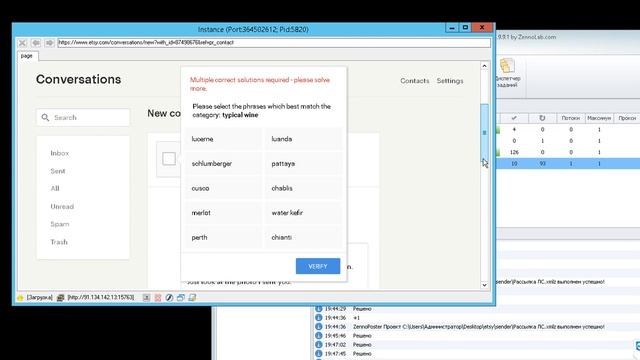Click the Contacts link
Image resolution: width=640 pixels, height=360 pixels.
(414, 81)
